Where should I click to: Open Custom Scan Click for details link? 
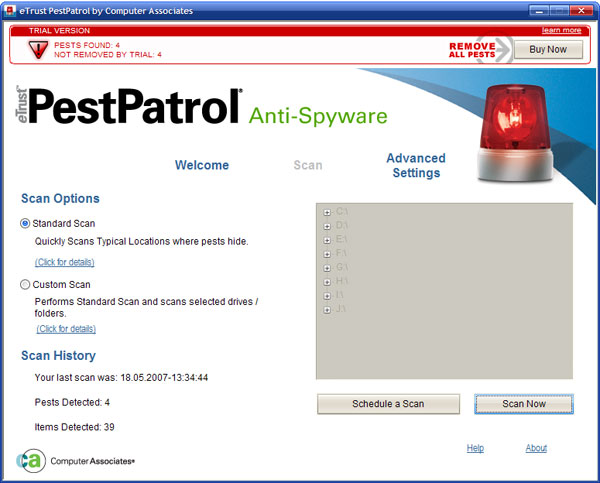pos(66,329)
